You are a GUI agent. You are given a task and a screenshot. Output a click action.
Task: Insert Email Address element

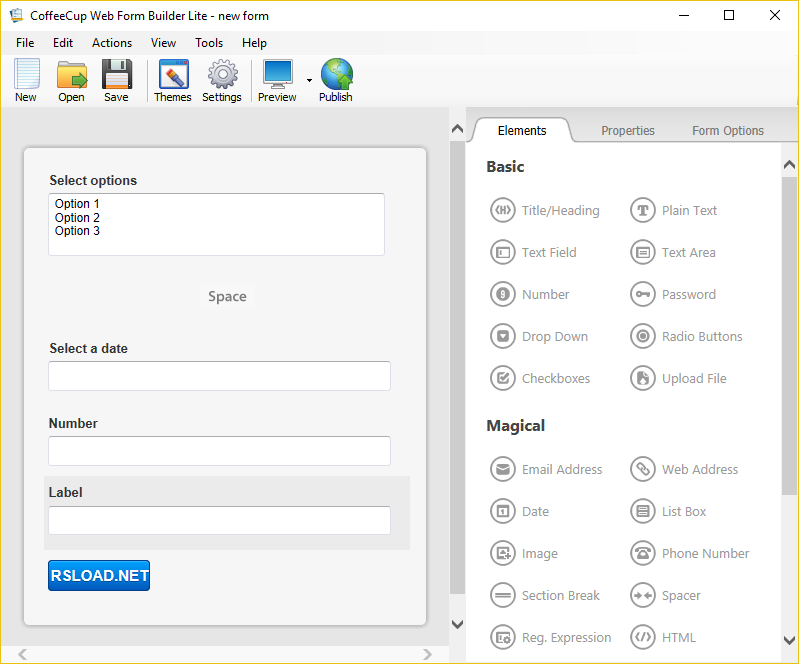546,469
